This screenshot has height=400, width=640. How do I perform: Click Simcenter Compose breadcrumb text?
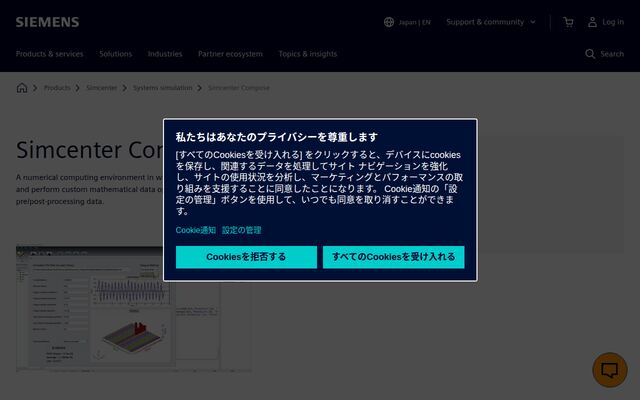pos(239,88)
